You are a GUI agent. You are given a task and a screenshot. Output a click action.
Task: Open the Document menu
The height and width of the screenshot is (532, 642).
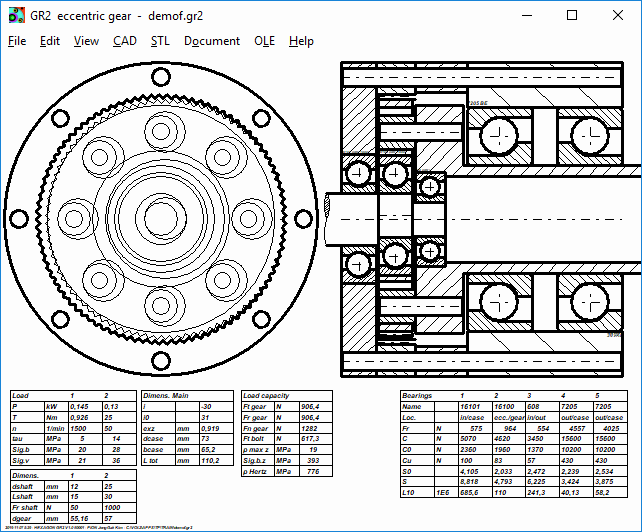[x=212, y=41]
